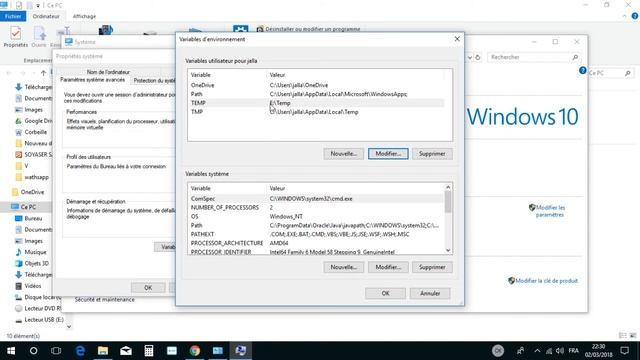The image size is (640, 360).
Task: Close the Variables d'environnement dialog
Action: [x=457, y=39]
